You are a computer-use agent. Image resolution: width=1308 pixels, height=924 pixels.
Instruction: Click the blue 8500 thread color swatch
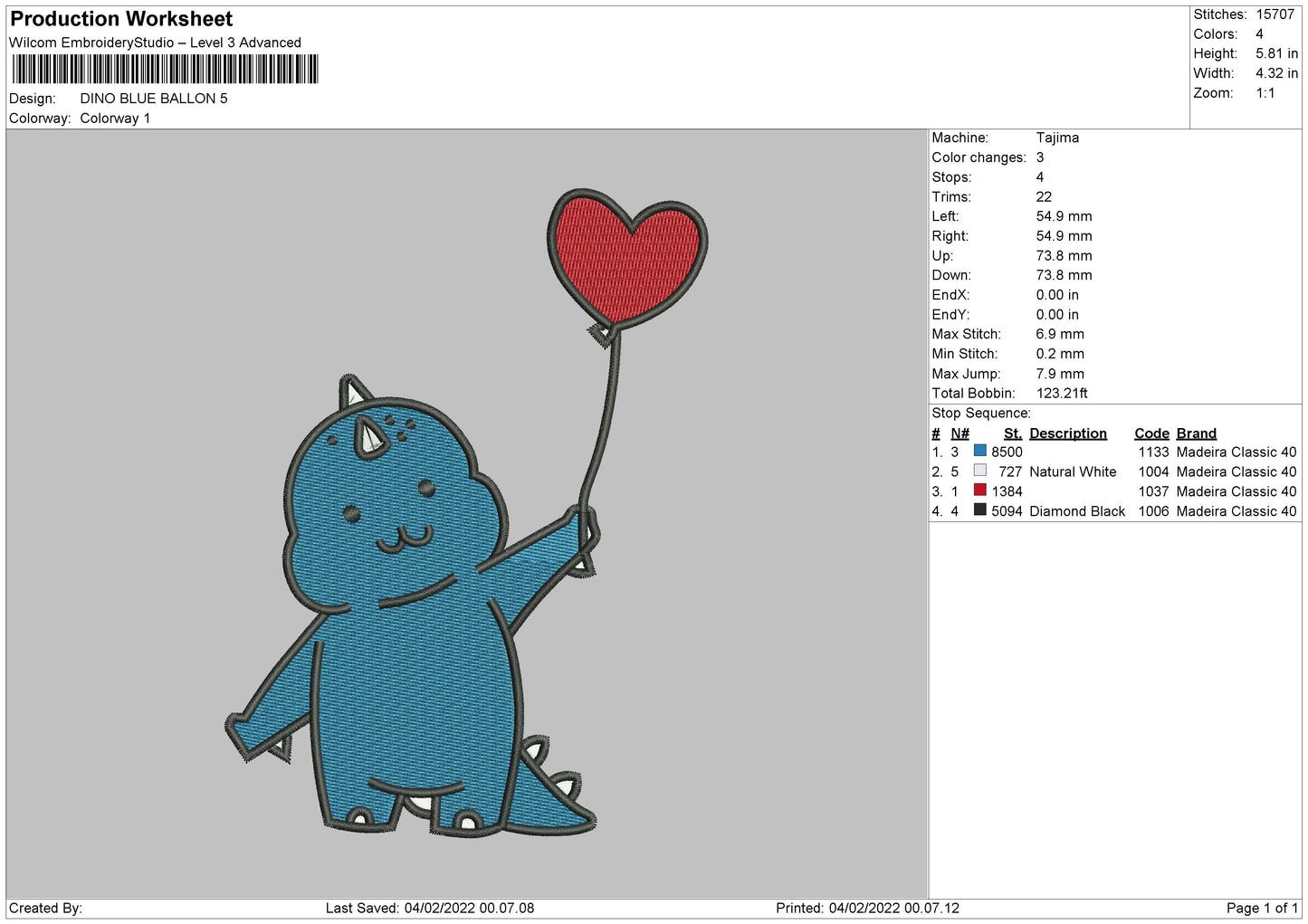[x=979, y=451]
